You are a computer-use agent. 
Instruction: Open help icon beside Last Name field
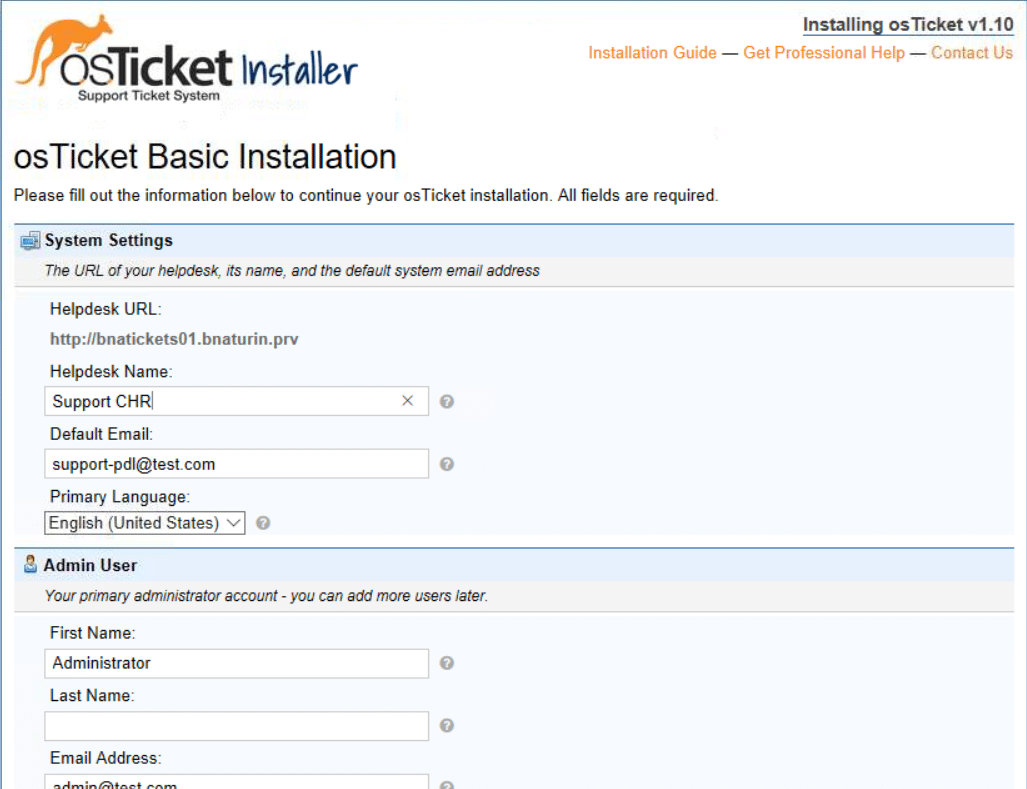coord(447,725)
